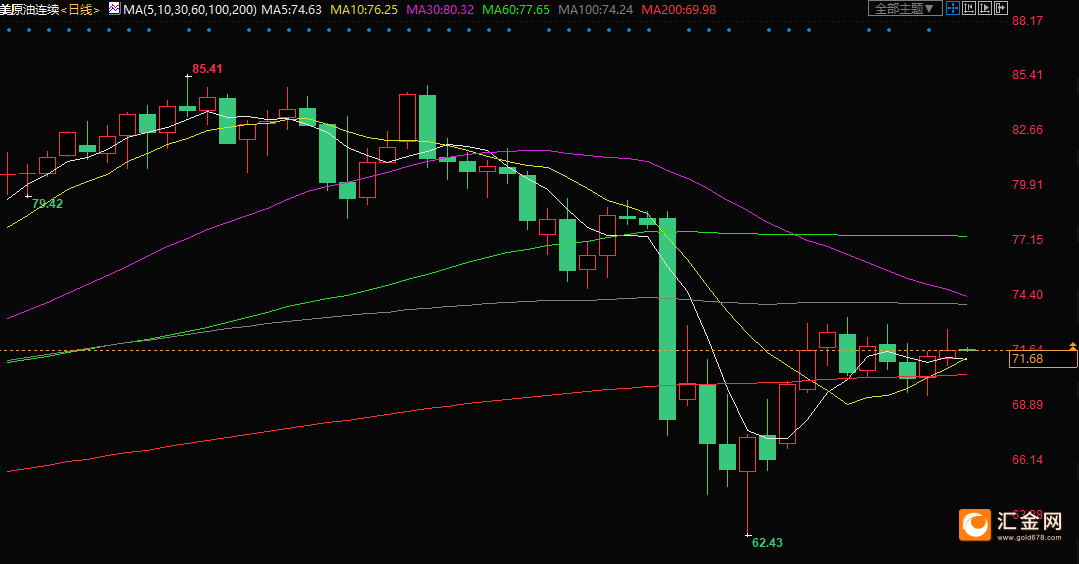The image size is (1079, 564).
Task: Click the 62.43 low price marker
Action: point(767,543)
